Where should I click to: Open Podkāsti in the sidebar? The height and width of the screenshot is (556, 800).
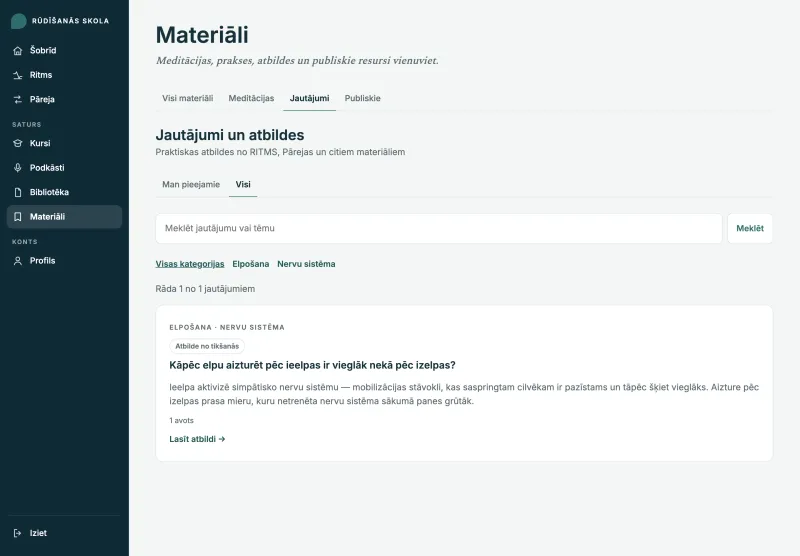coord(64,168)
